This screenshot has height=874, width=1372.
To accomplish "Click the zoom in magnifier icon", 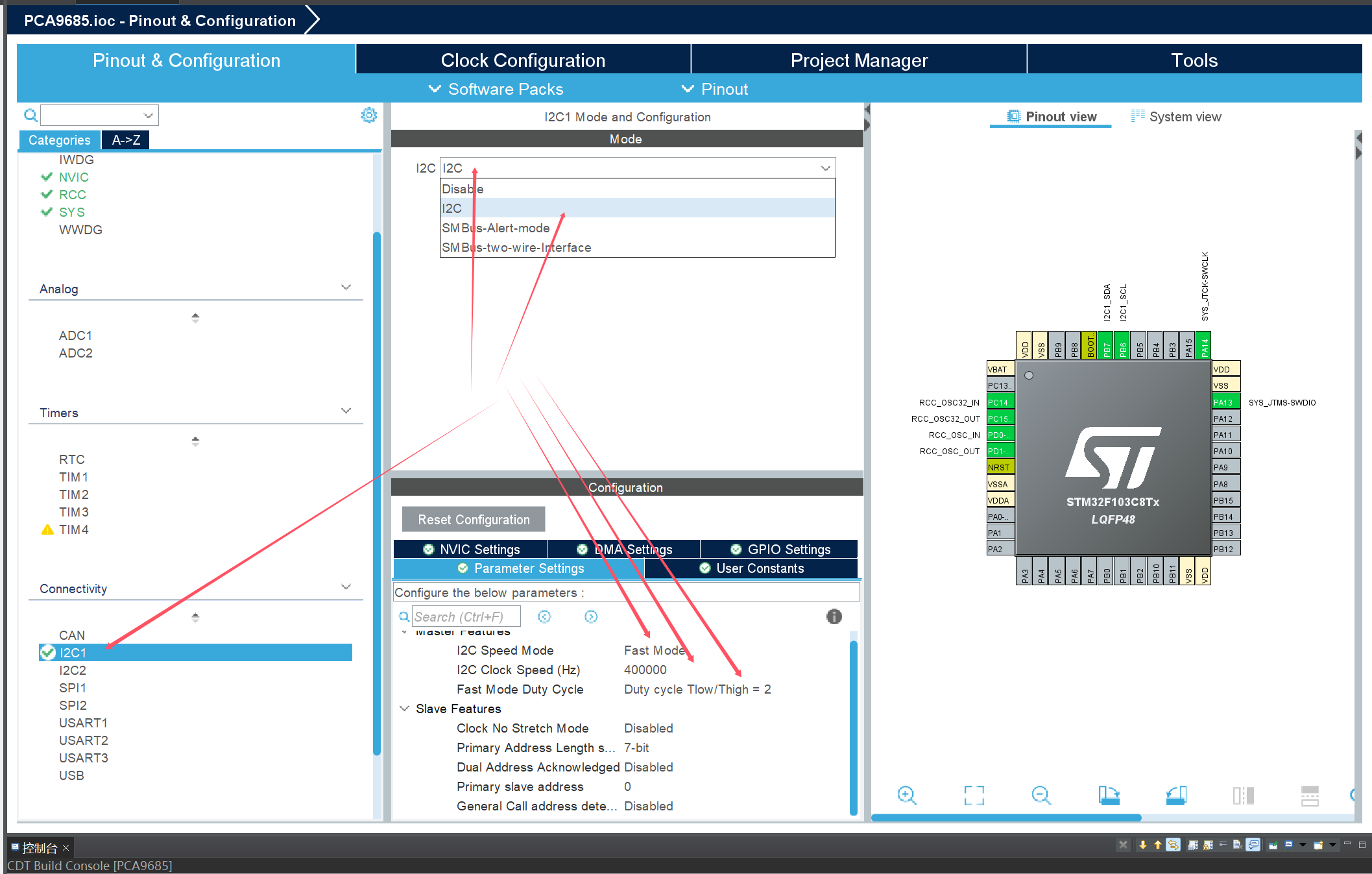I will pyautogui.click(x=906, y=795).
